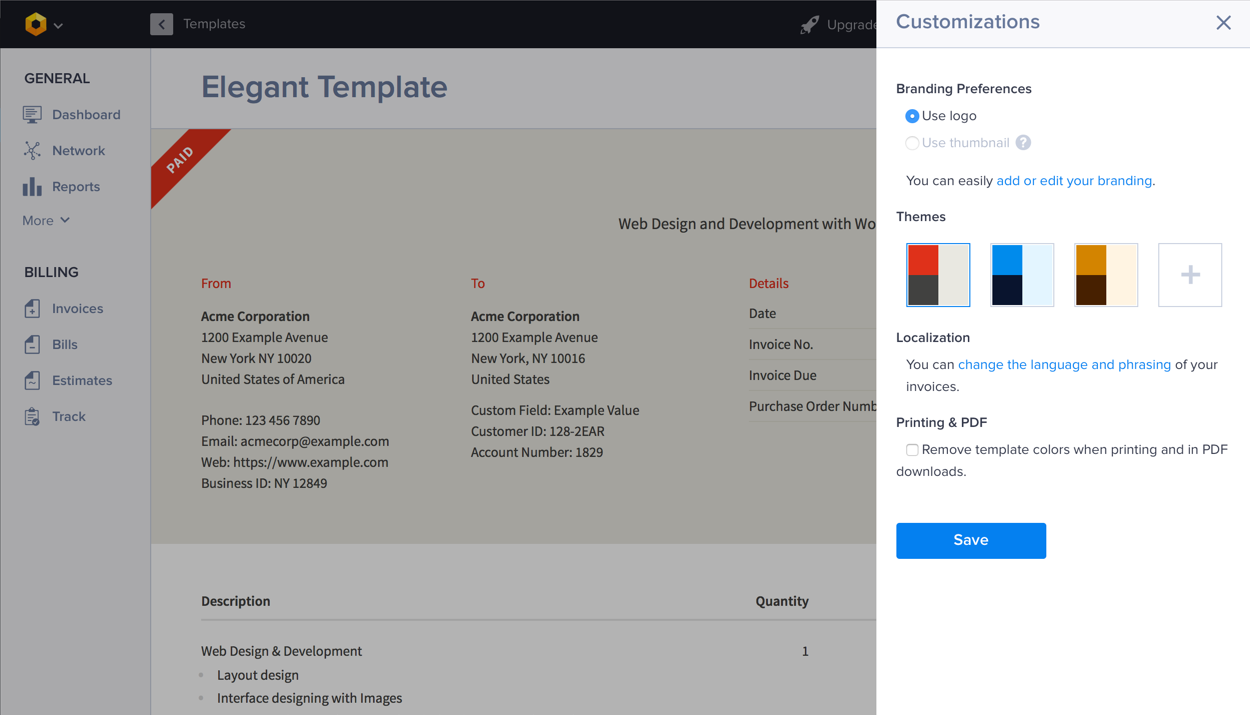
Task: Select the Use thumbnail radio option
Action: pyautogui.click(x=912, y=143)
